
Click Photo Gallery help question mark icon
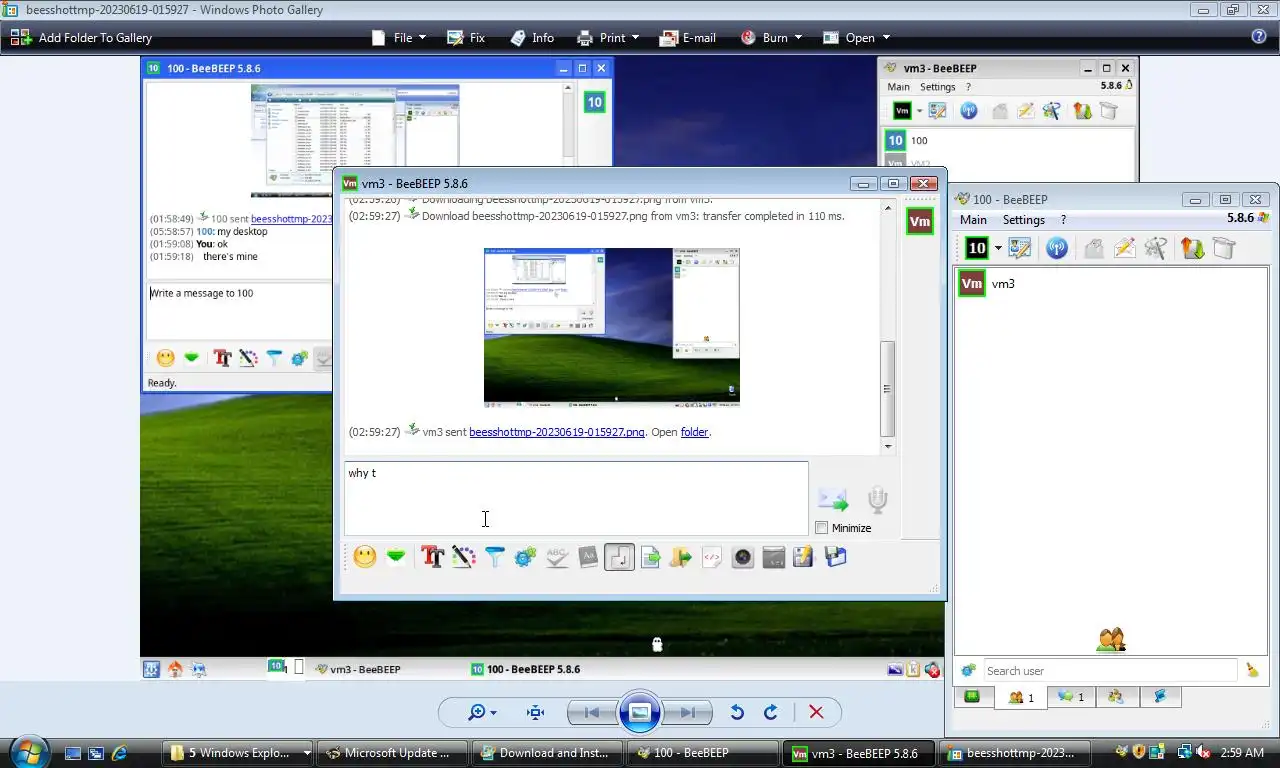1259,37
